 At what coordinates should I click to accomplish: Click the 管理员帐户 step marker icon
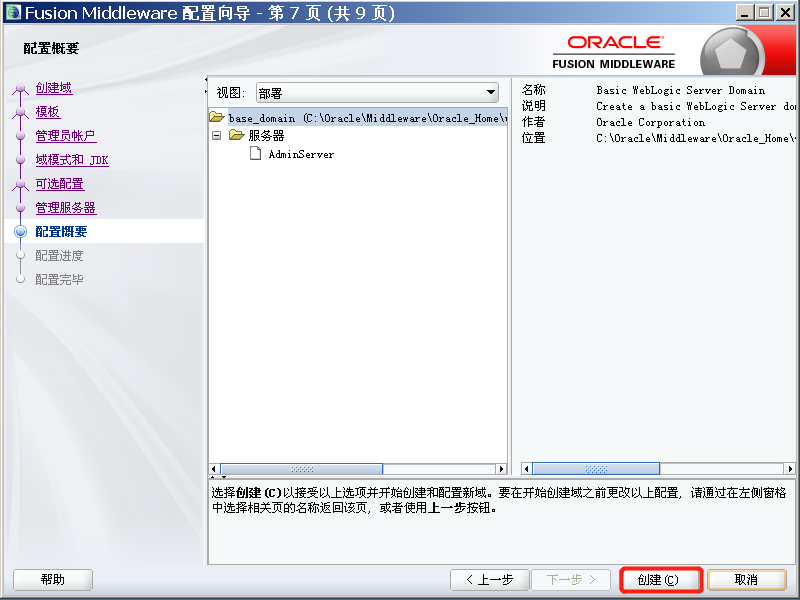[x=20, y=136]
